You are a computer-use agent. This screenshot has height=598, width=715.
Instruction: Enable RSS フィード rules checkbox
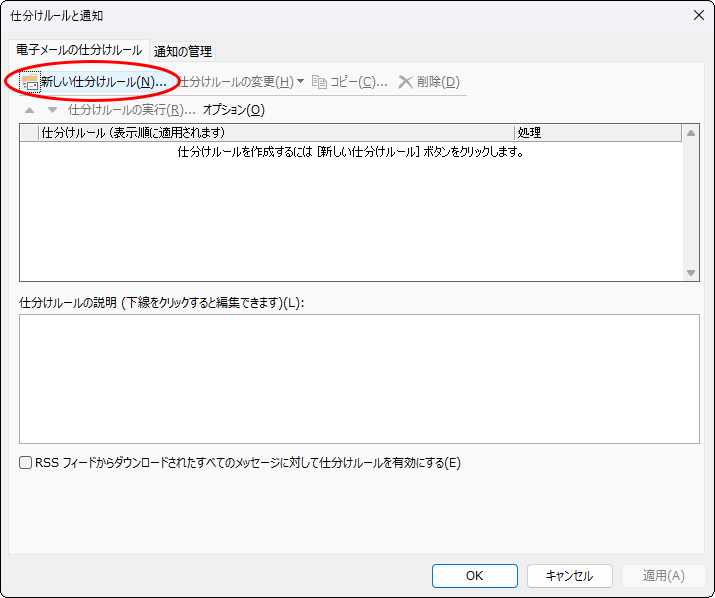point(26,463)
